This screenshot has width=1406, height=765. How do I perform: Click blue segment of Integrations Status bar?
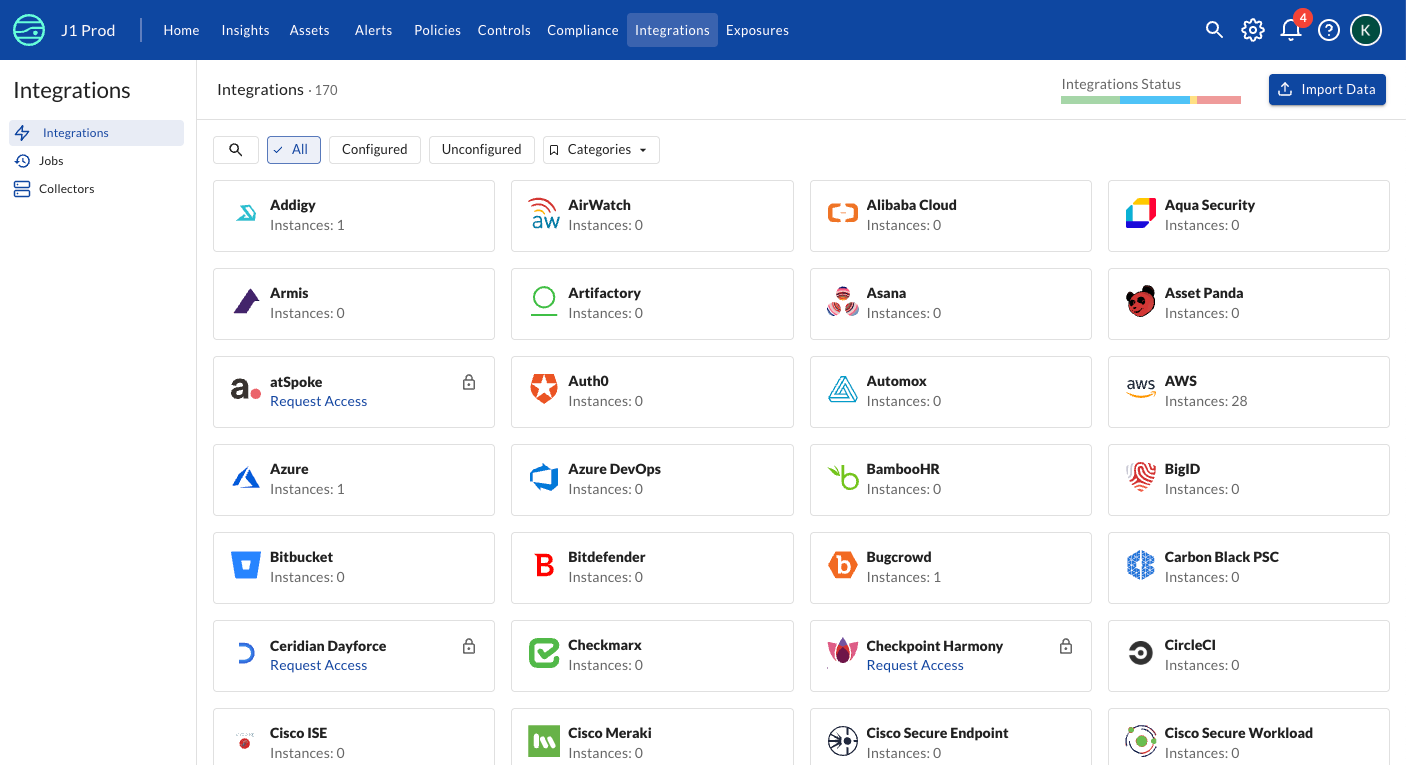[x=1155, y=100]
